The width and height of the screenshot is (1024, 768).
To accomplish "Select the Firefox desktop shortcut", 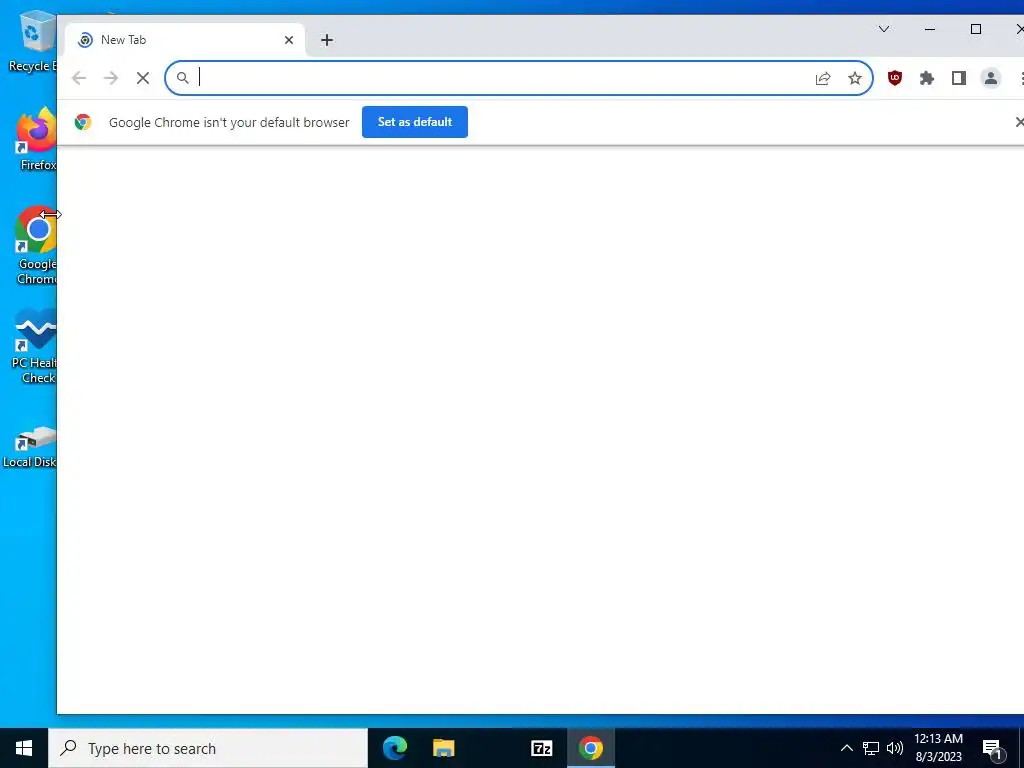I will (36, 139).
